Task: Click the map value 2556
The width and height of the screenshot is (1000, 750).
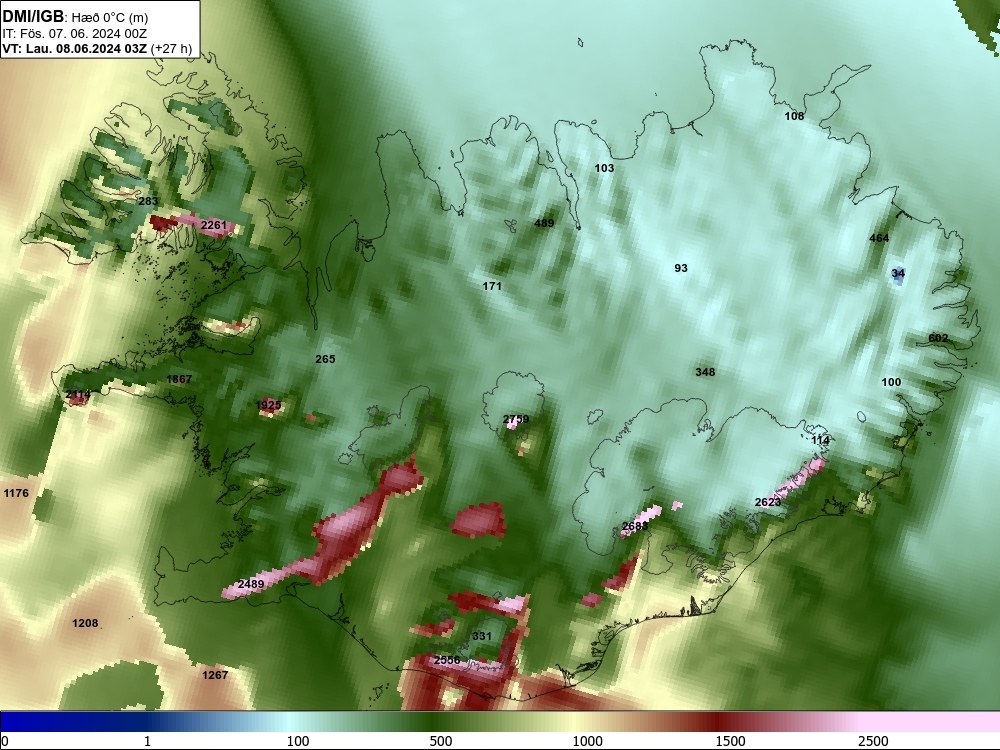Action: point(446,660)
